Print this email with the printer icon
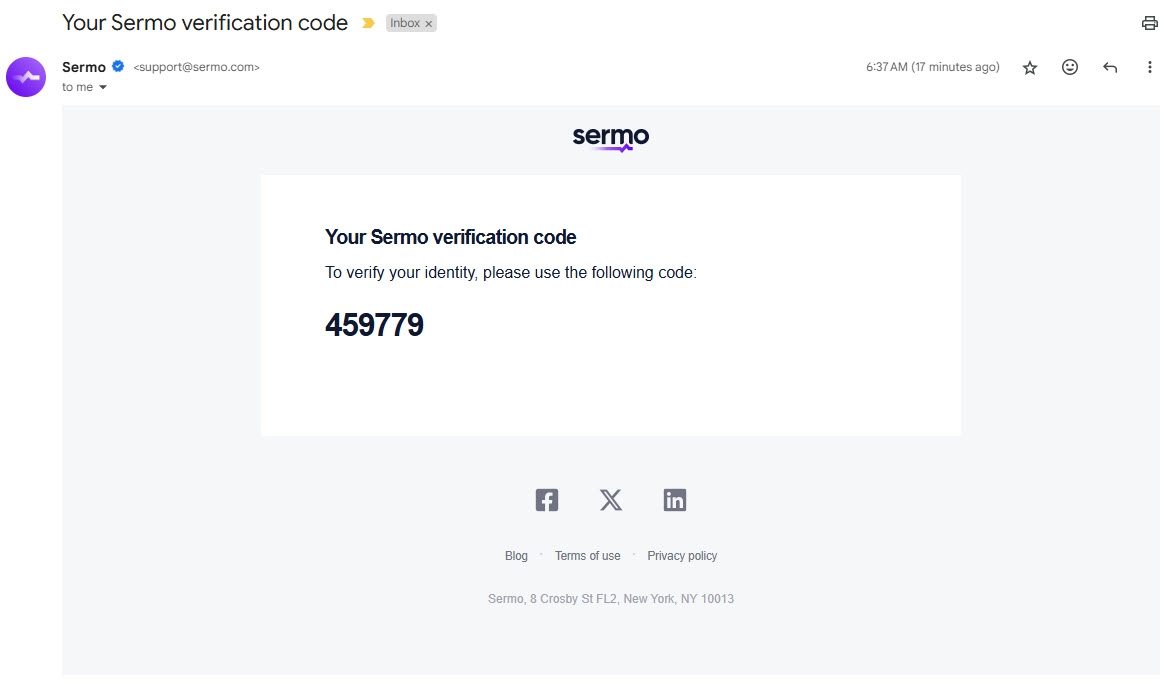The height and width of the screenshot is (687, 1168). pyautogui.click(x=1149, y=23)
